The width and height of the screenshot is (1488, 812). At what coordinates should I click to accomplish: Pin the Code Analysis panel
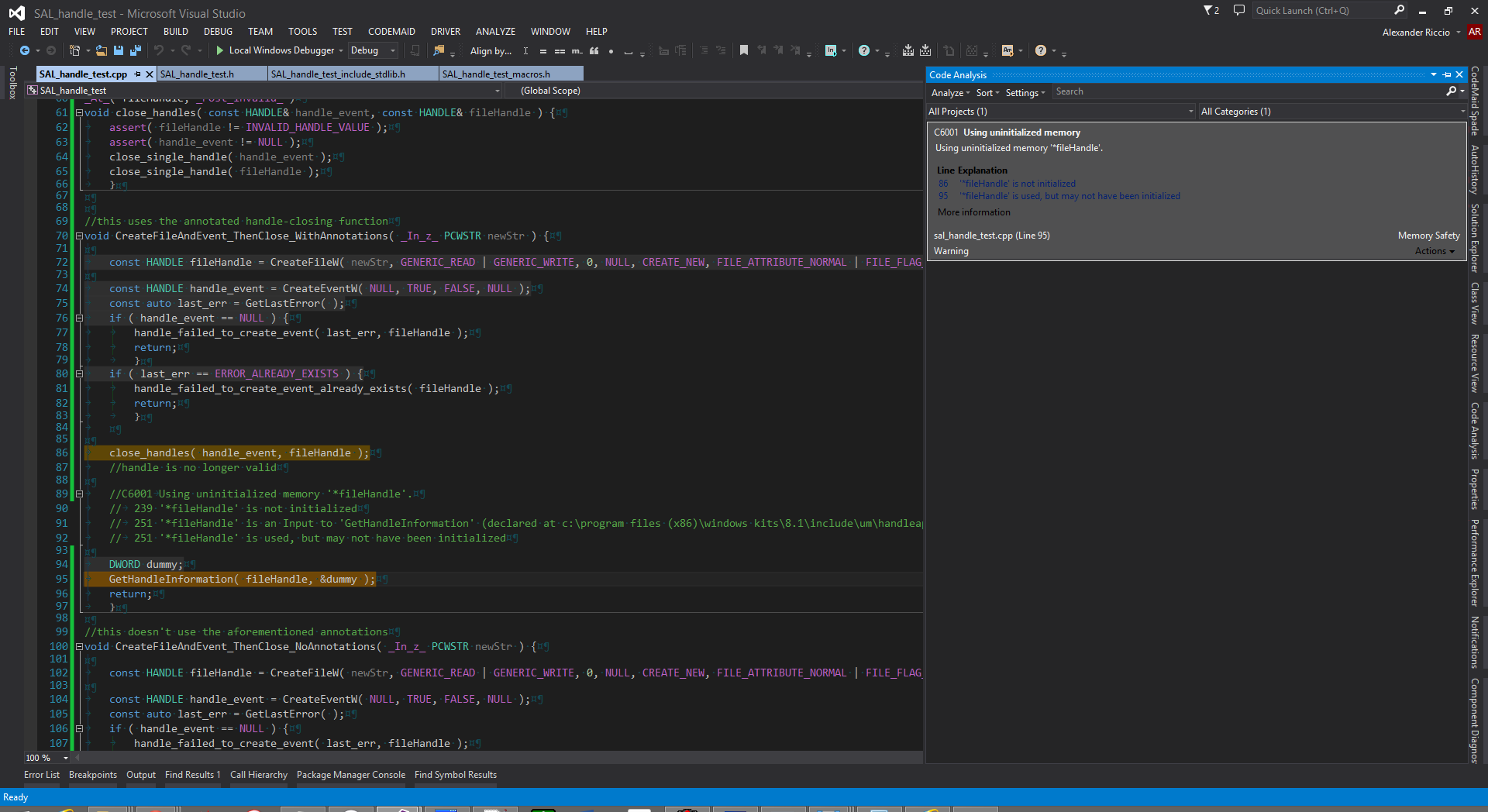click(x=1446, y=75)
